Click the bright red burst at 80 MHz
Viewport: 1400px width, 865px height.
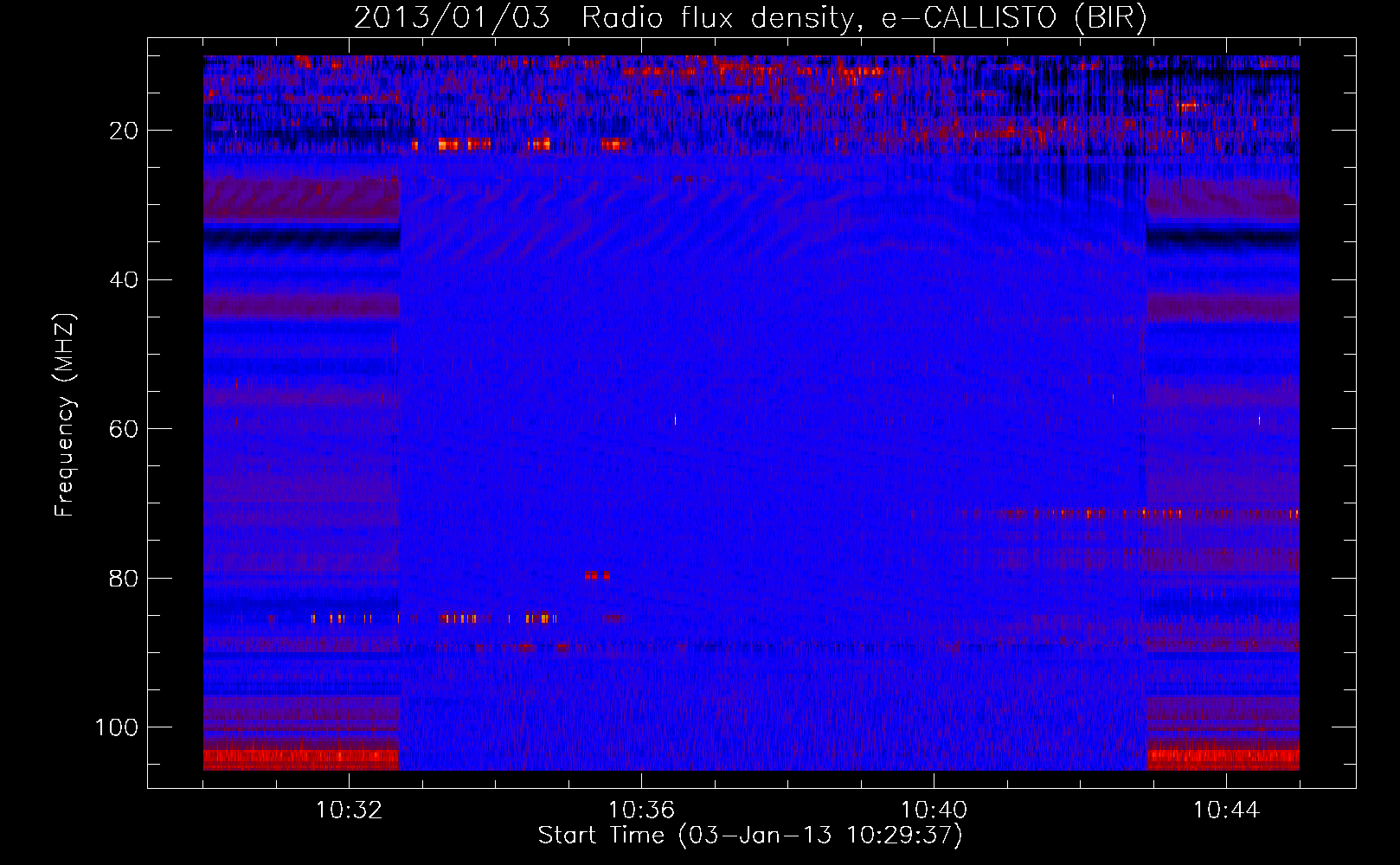pos(597,575)
